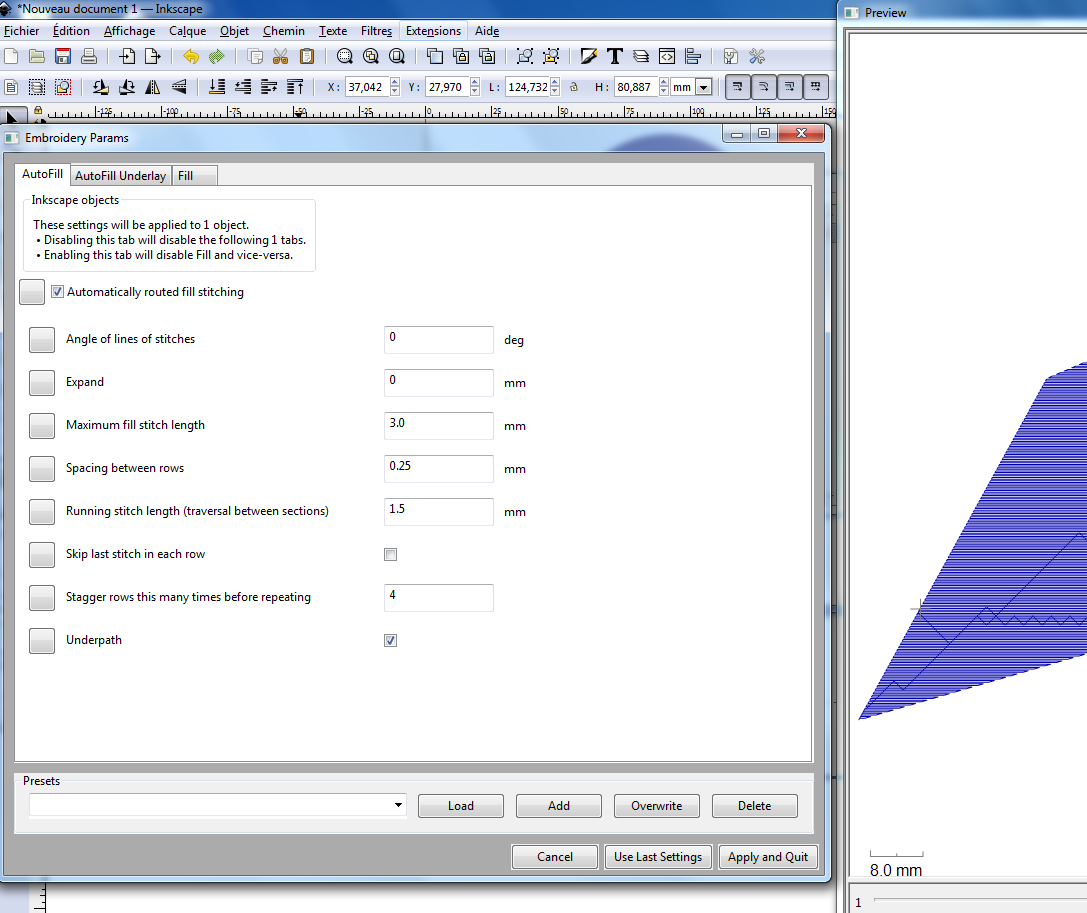Click inside the Spacing between rows field
1087x913 pixels.
(x=438, y=468)
